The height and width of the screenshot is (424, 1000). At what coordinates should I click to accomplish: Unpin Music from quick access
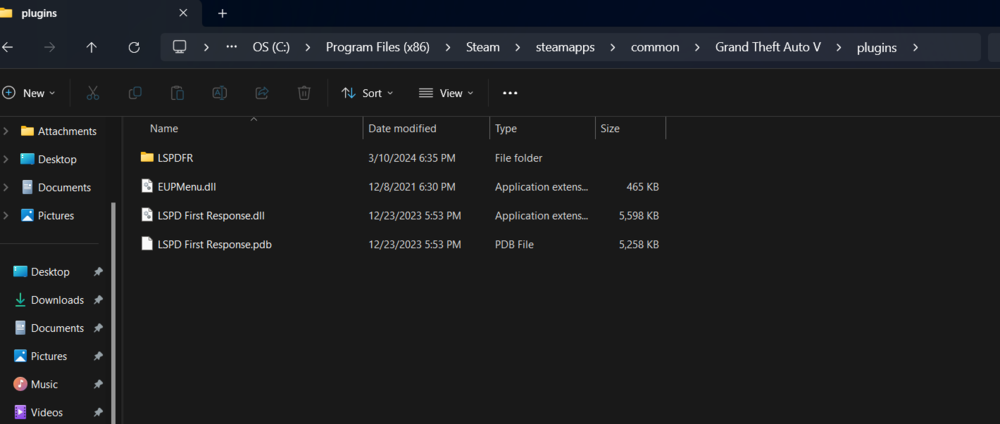tap(98, 384)
